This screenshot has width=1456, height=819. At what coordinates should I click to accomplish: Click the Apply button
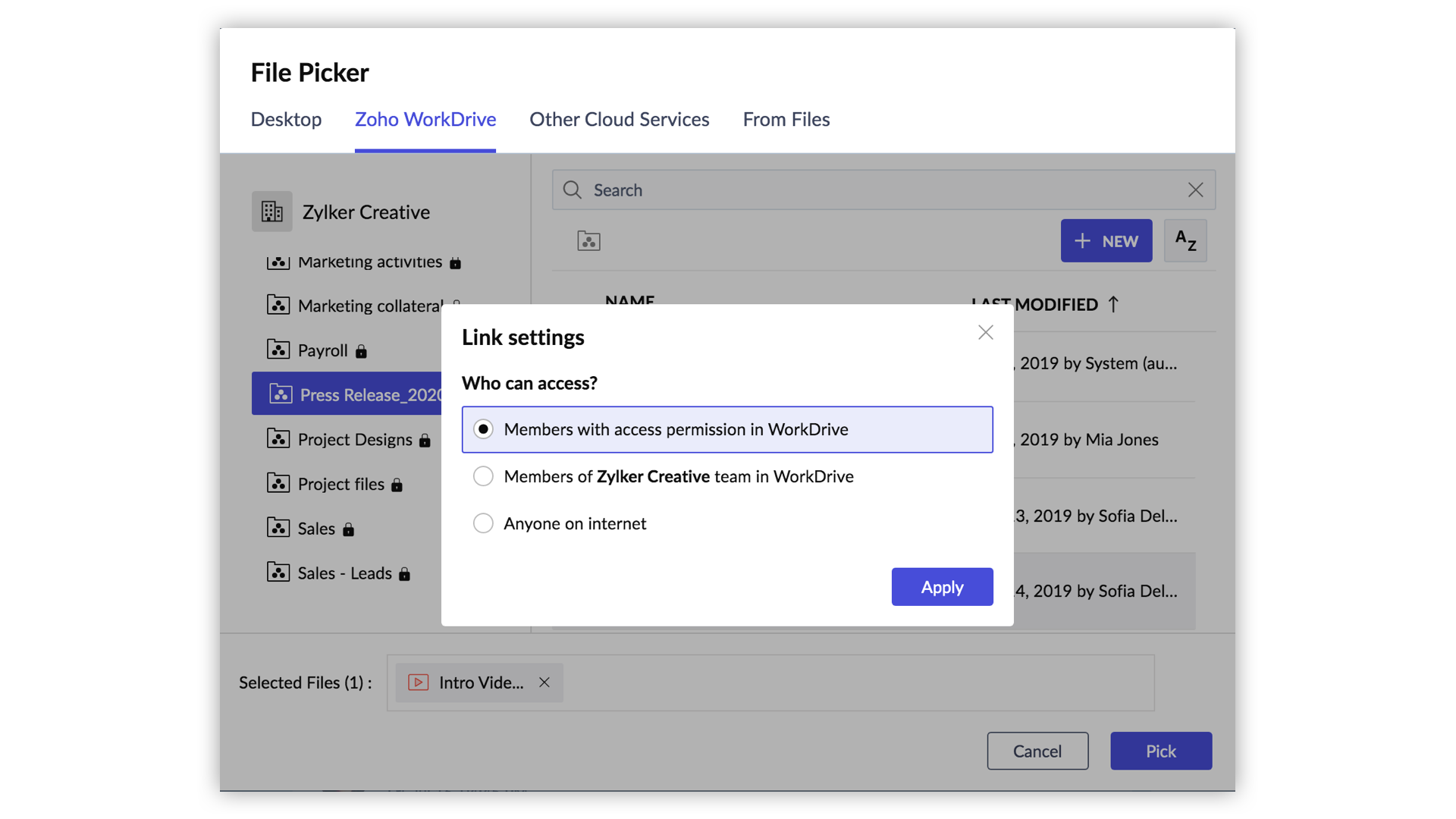(942, 587)
